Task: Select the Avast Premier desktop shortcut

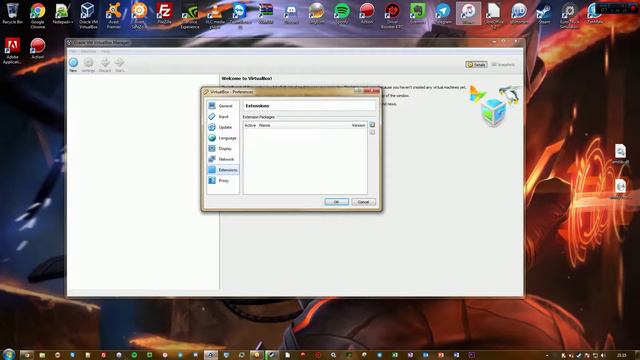Action: (113, 16)
